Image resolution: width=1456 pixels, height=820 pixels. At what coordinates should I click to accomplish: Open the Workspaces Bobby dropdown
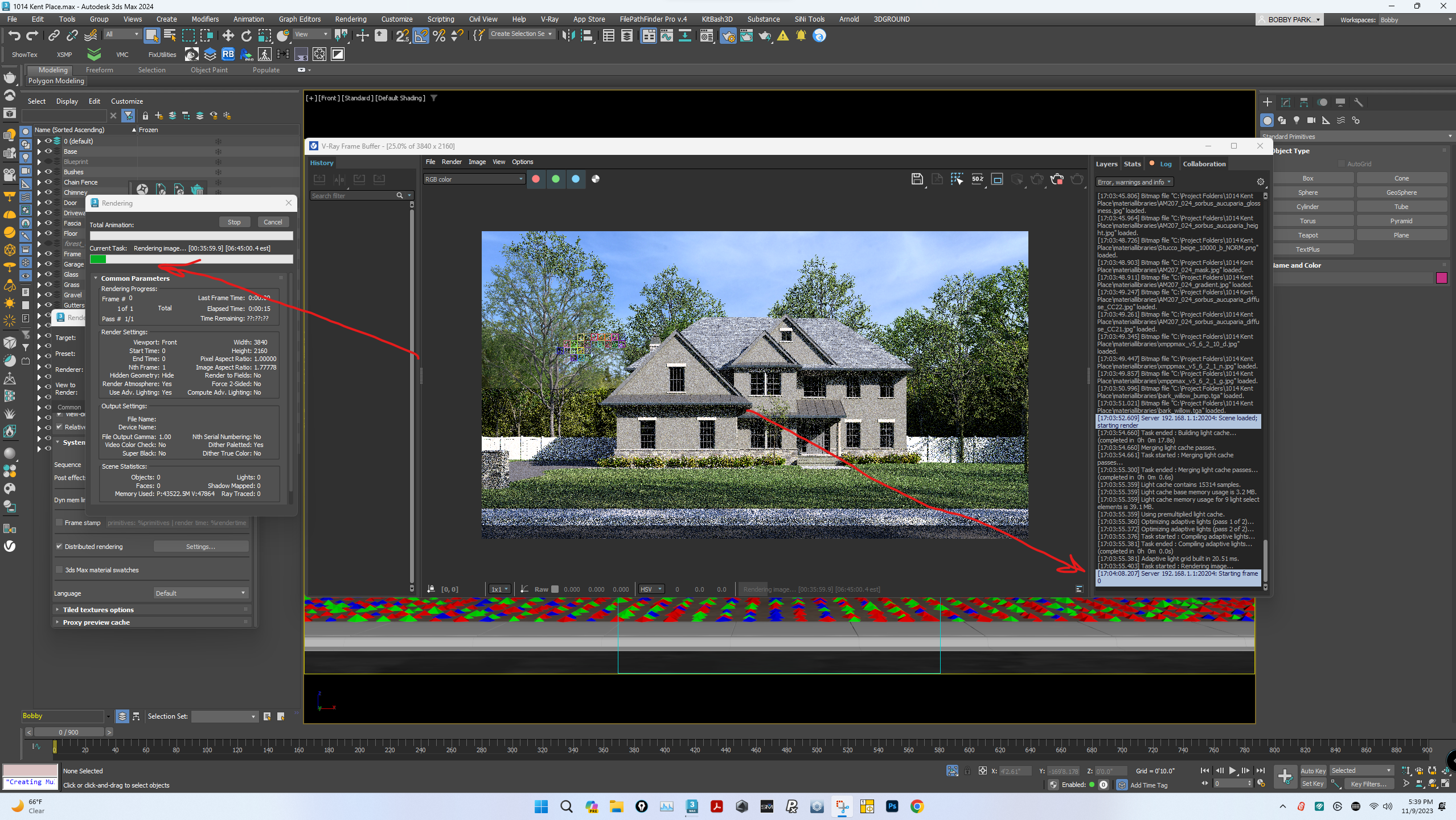coord(1414,20)
